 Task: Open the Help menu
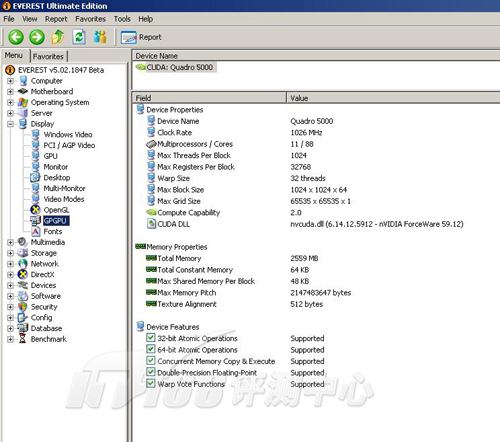(146, 19)
